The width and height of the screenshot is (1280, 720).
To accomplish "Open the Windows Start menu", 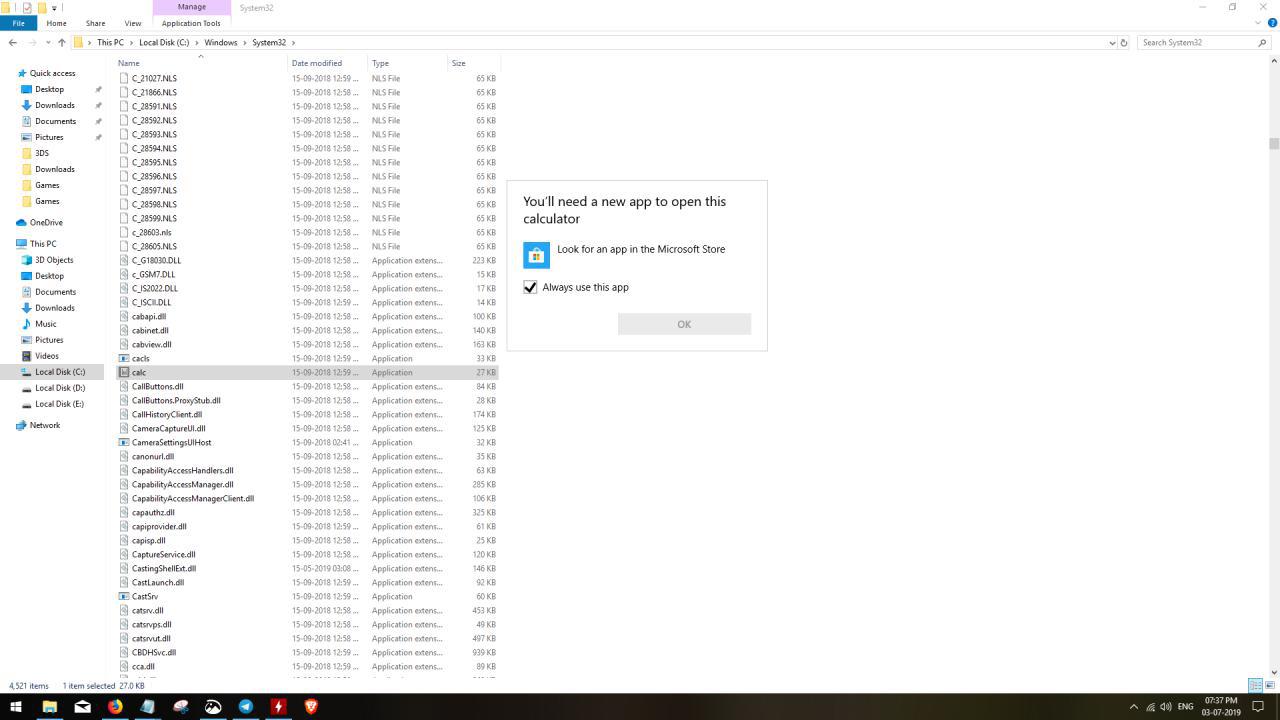I will tap(16, 706).
